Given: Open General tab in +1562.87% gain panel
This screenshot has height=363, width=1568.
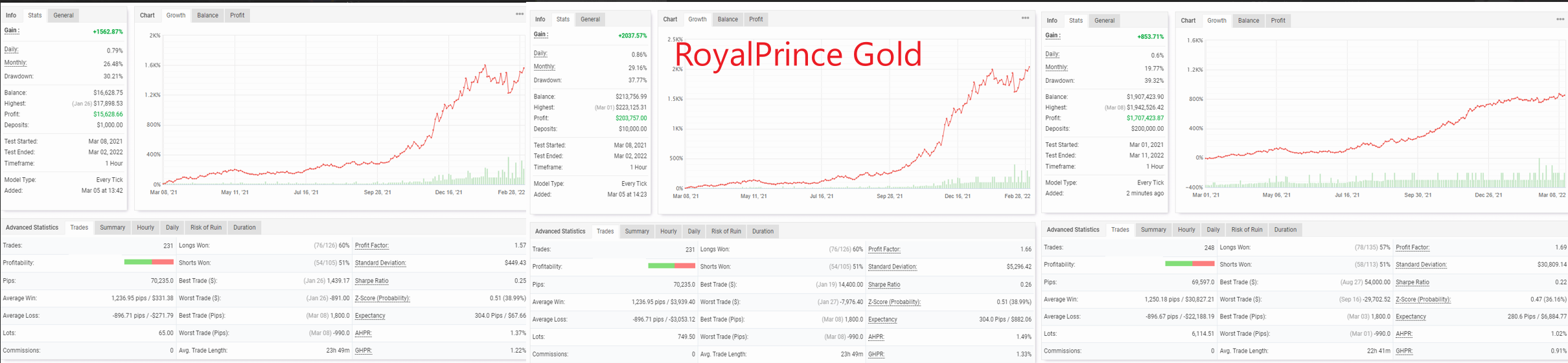Looking at the screenshot, I should 63,15.
